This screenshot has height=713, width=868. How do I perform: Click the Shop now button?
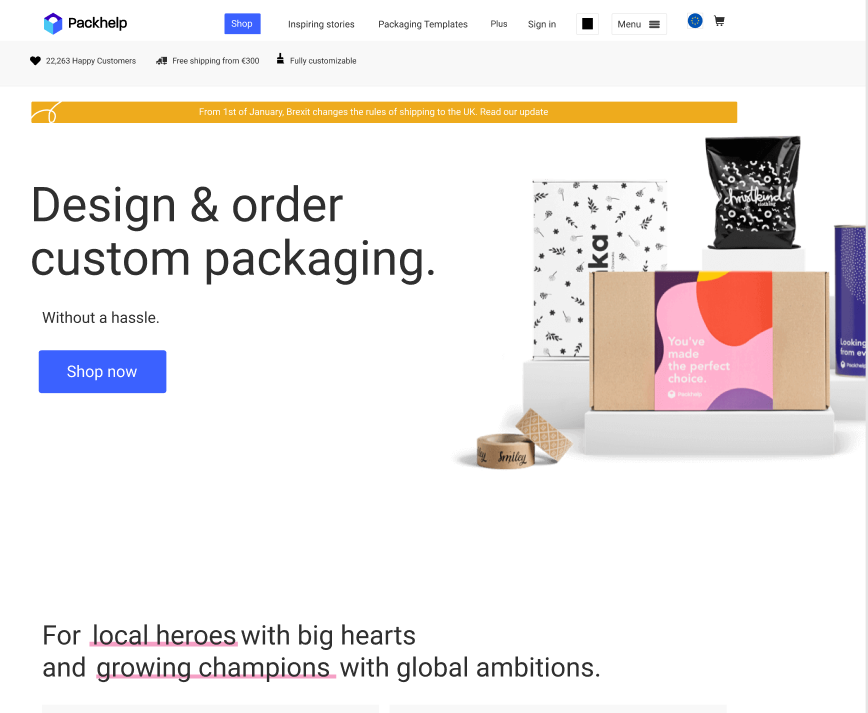pyautogui.click(x=102, y=371)
